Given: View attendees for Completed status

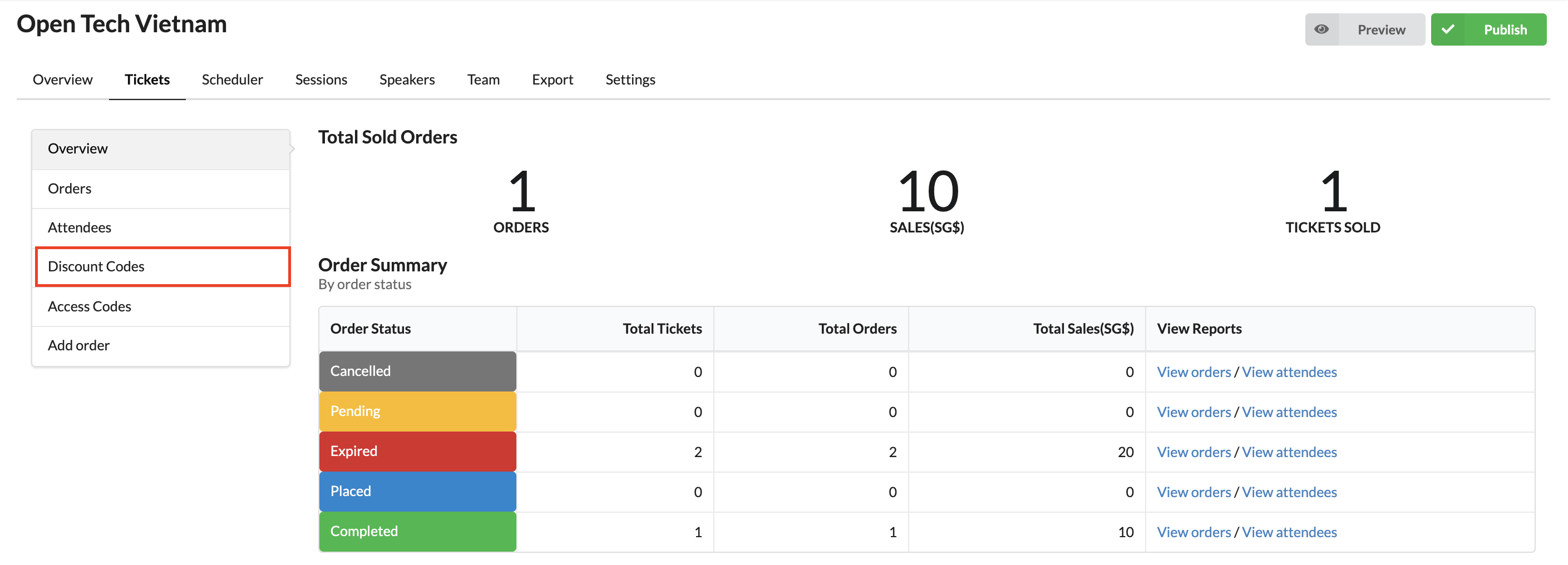Looking at the screenshot, I should click(1289, 533).
